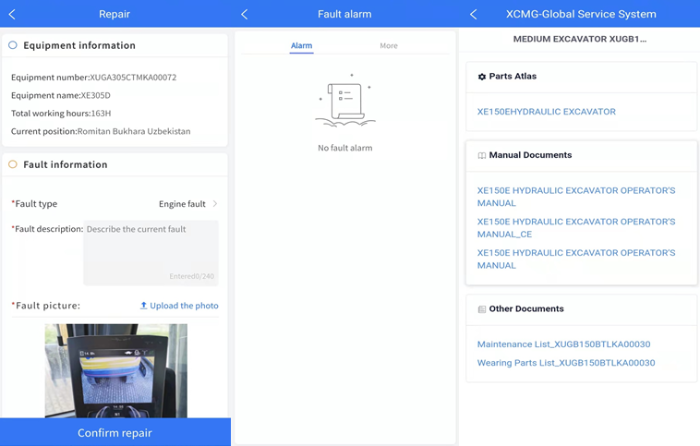Switch to the Alarm tab

point(301,46)
